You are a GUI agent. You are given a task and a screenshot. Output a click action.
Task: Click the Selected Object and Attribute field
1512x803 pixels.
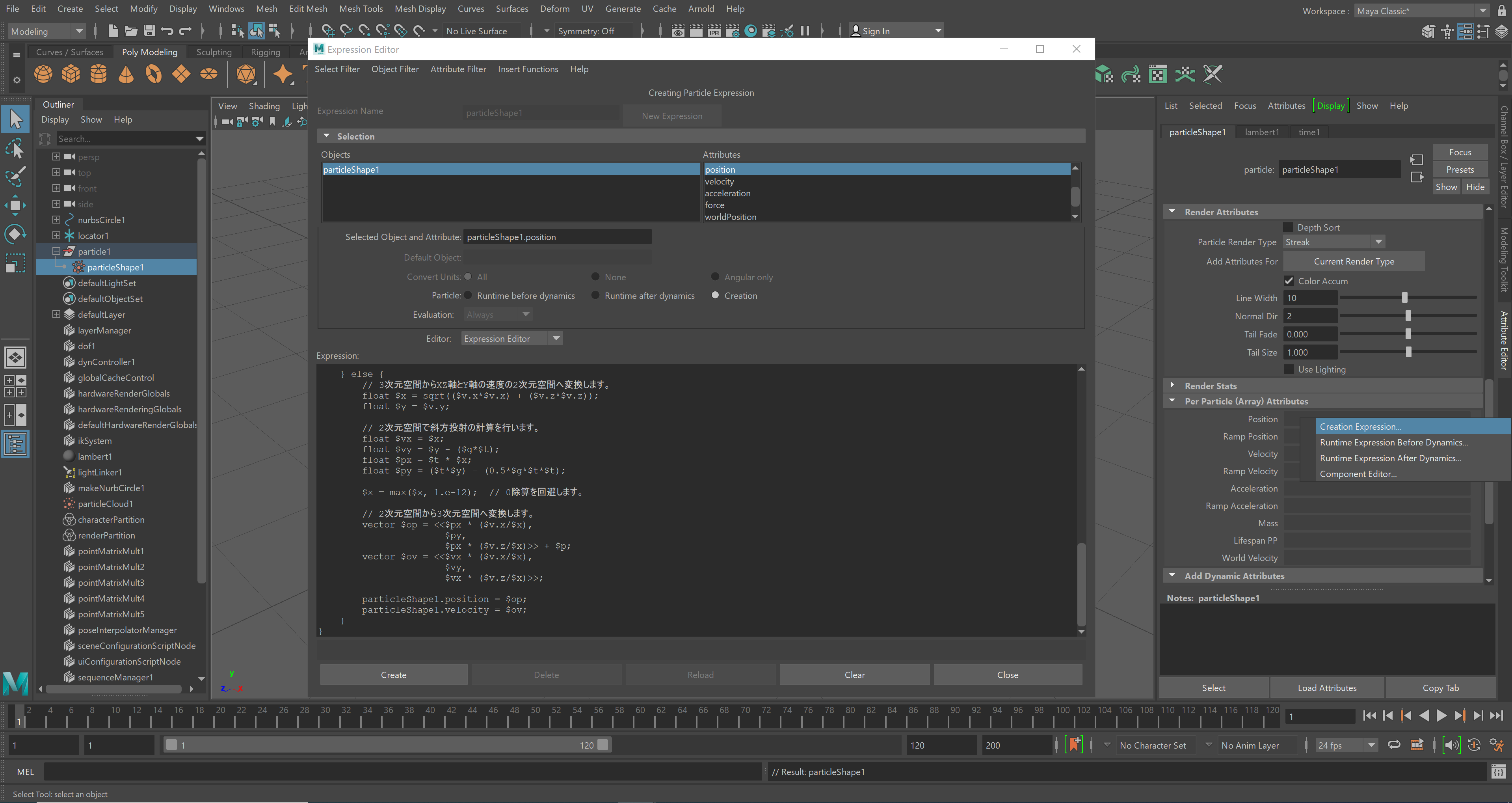557,237
